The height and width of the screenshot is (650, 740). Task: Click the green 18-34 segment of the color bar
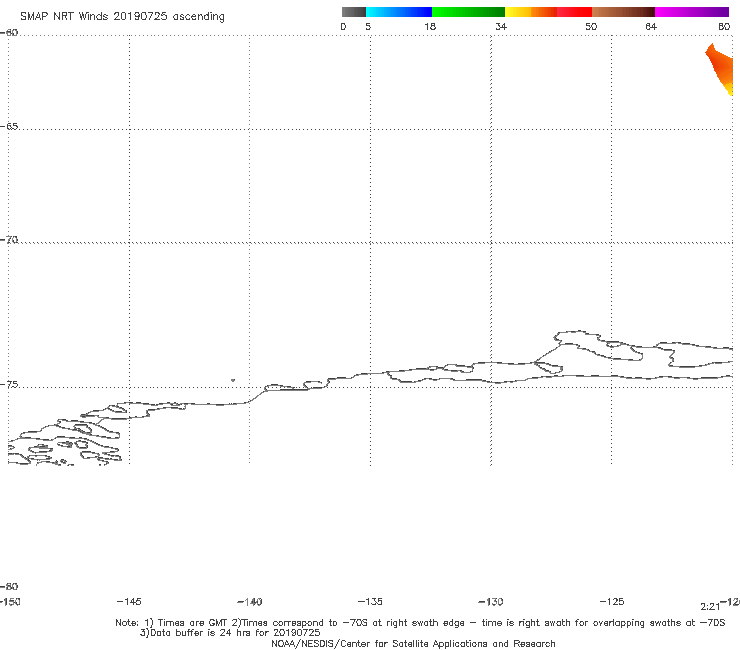coord(469,12)
